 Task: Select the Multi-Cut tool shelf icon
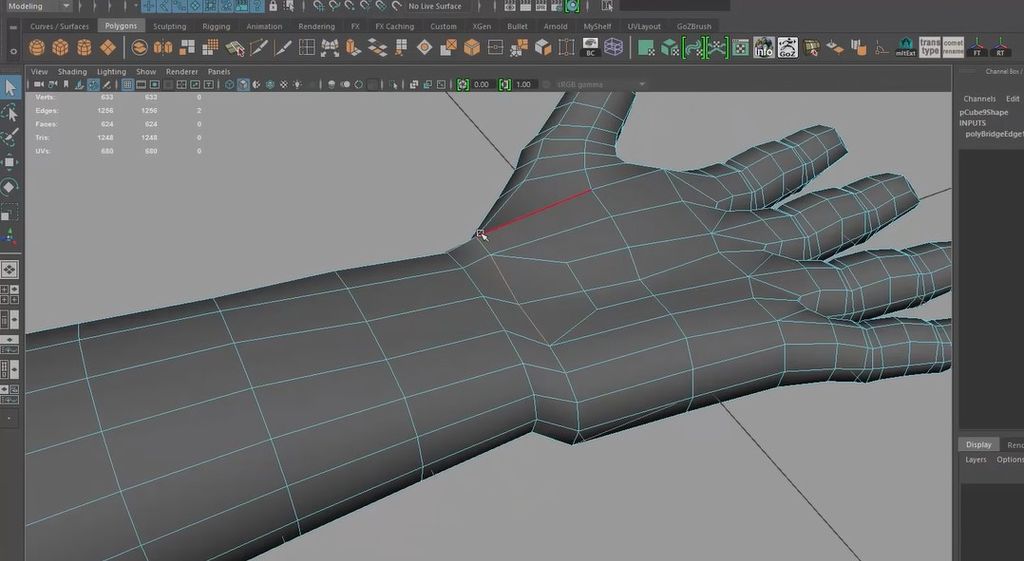click(x=259, y=48)
